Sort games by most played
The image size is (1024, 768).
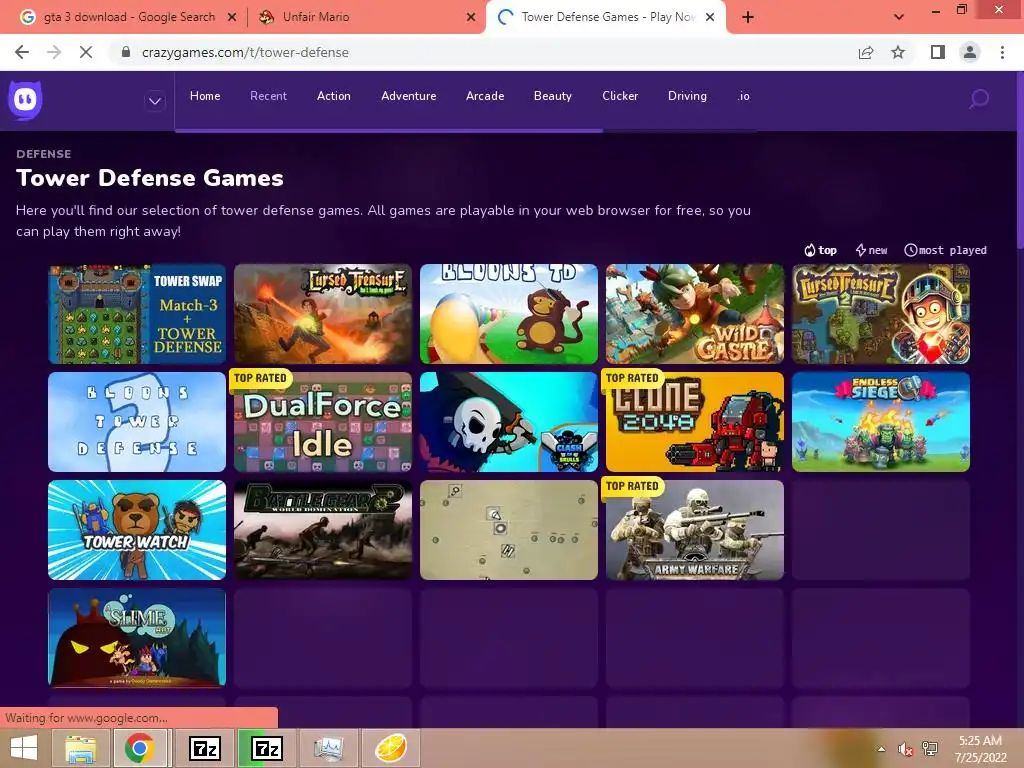pyautogui.click(x=945, y=250)
